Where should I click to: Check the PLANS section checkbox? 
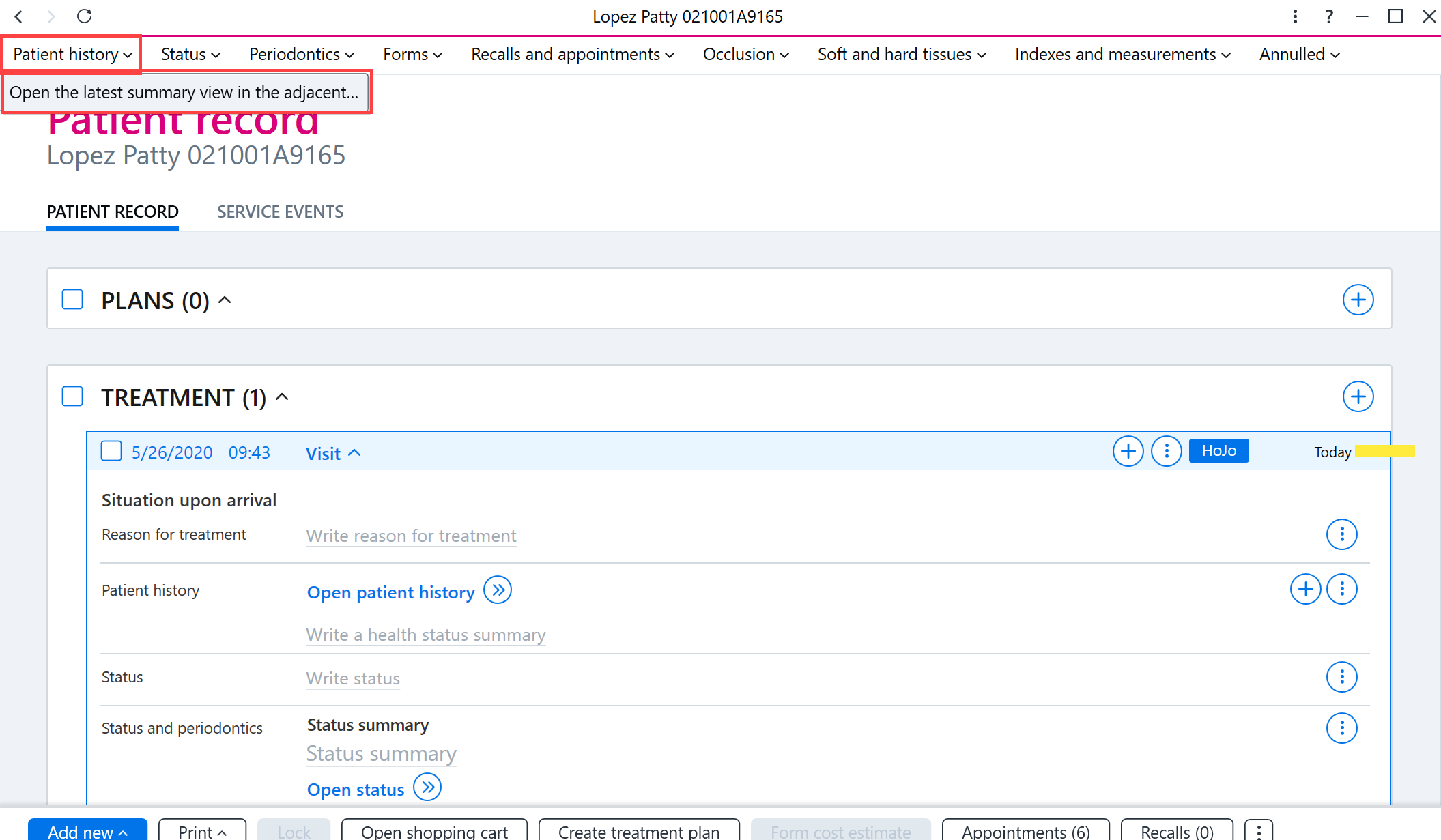click(x=72, y=300)
